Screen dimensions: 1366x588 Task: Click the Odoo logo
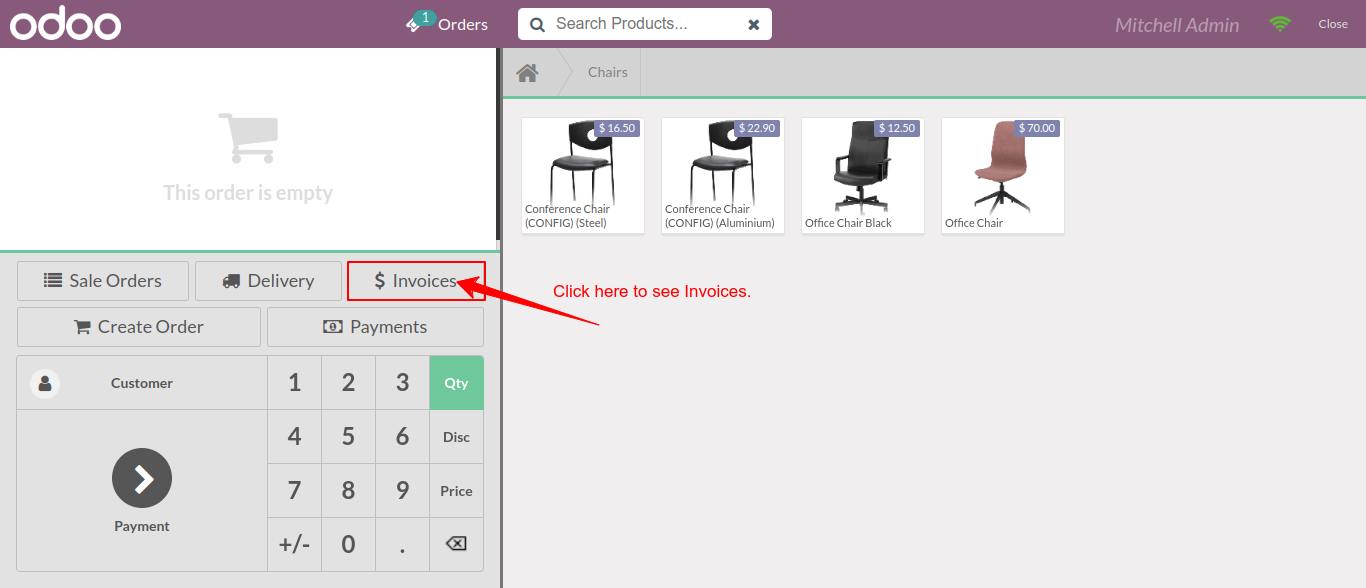click(65, 24)
